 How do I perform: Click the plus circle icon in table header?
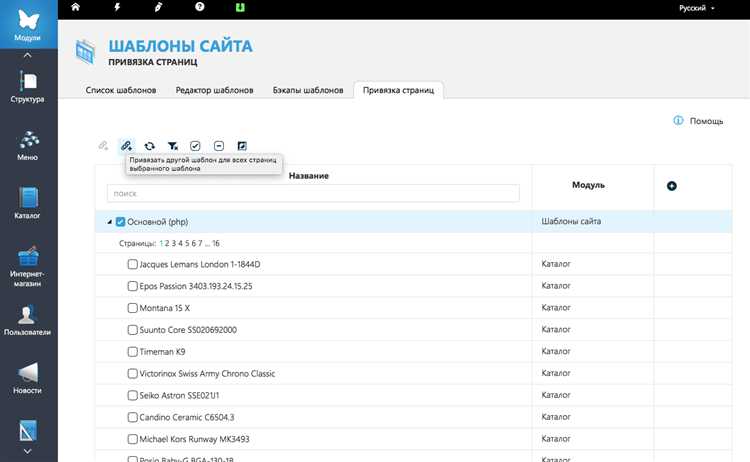click(x=672, y=186)
